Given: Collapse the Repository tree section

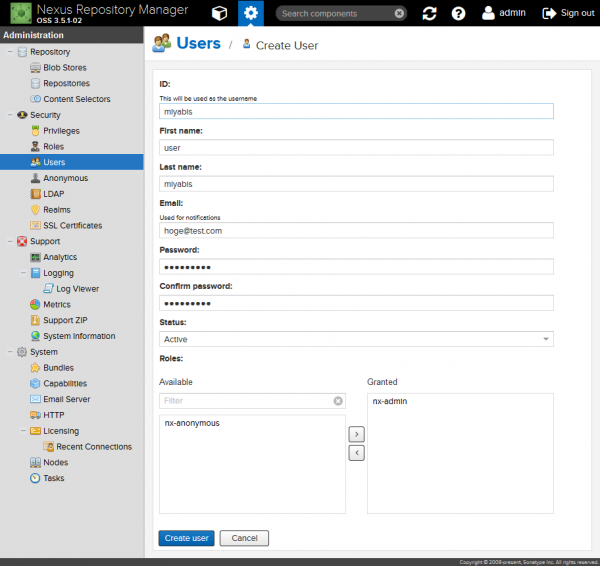Looking at the screenshot, I should [x=10, y=52].
